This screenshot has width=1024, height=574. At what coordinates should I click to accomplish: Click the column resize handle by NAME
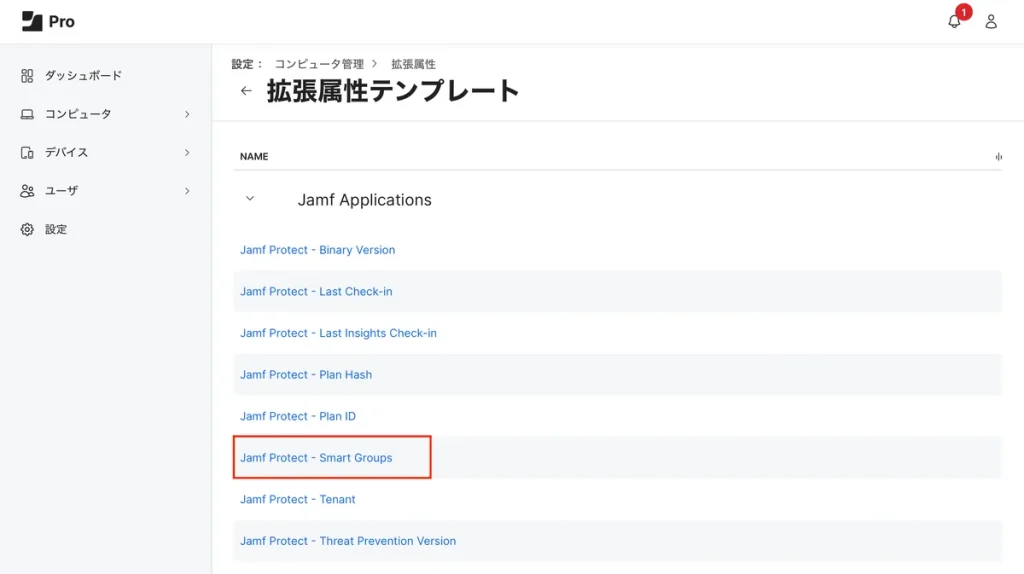pyautogui.click(x=998, y=157)
